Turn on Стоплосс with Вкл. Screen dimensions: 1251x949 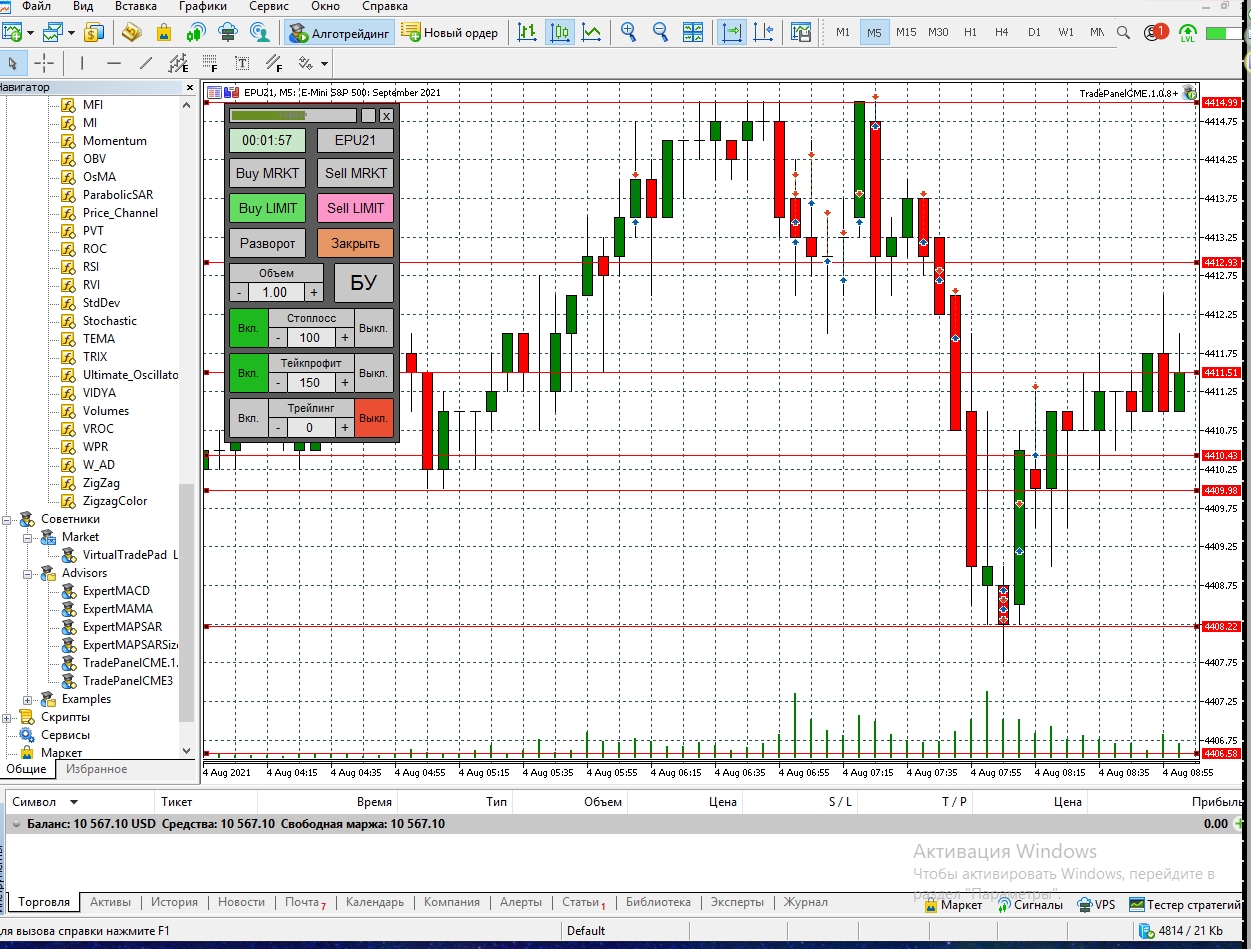click(248, 329)
